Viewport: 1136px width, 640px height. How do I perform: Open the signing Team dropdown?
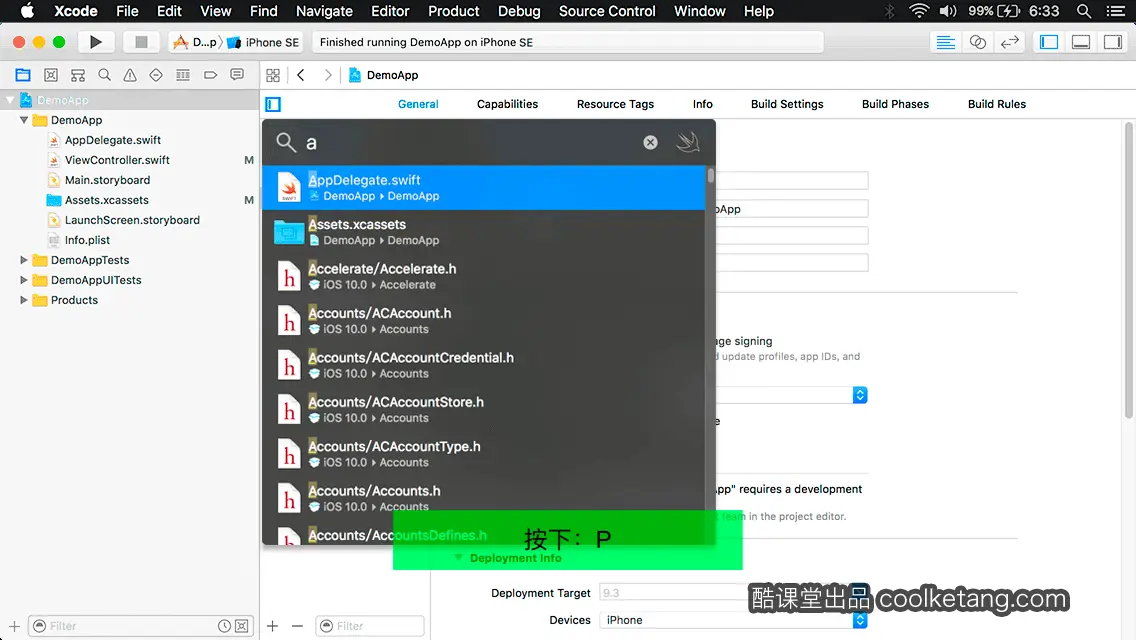[859, 395]
